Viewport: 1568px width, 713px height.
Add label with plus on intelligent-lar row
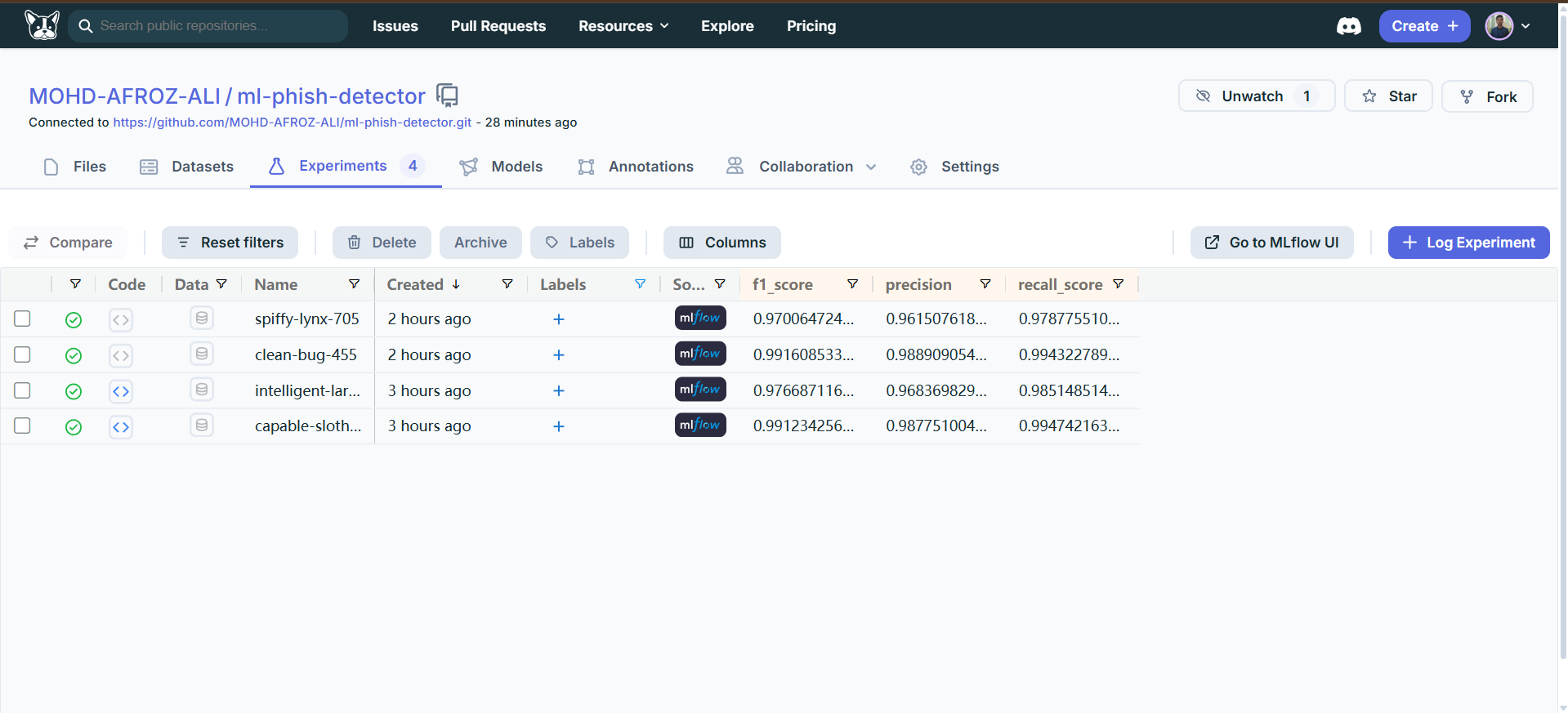coord(559,390)
